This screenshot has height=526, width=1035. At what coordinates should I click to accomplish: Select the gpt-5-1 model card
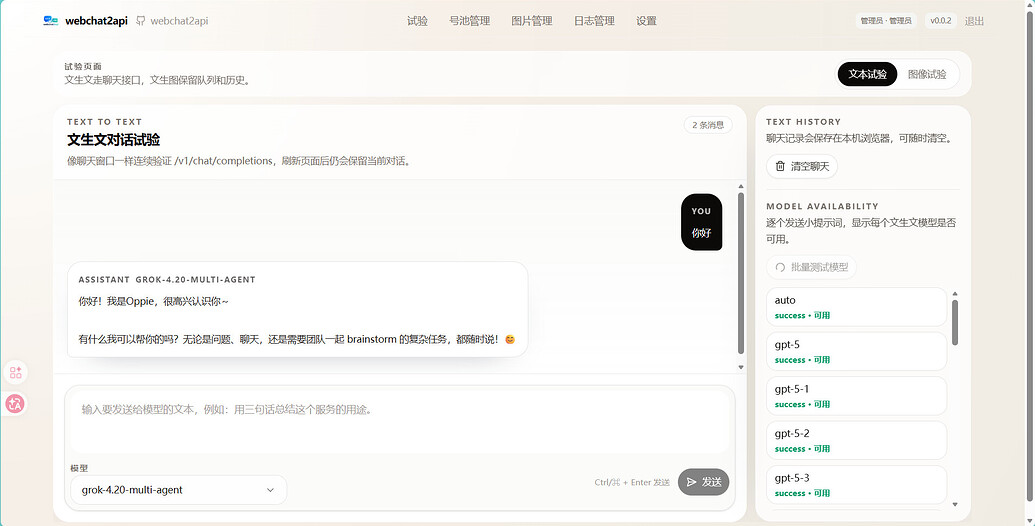point(857,396)
